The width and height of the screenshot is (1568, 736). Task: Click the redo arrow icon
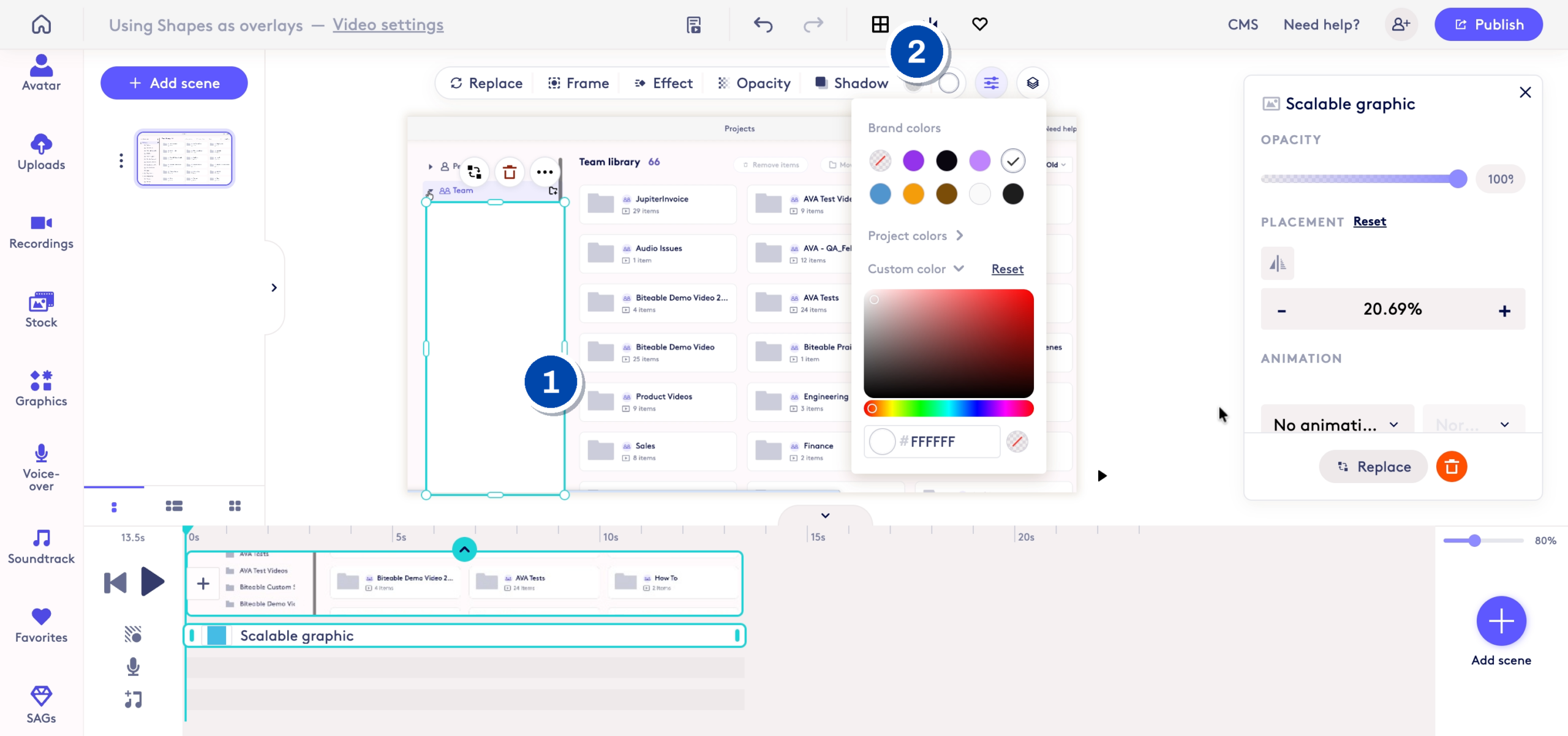click(813, 24)
